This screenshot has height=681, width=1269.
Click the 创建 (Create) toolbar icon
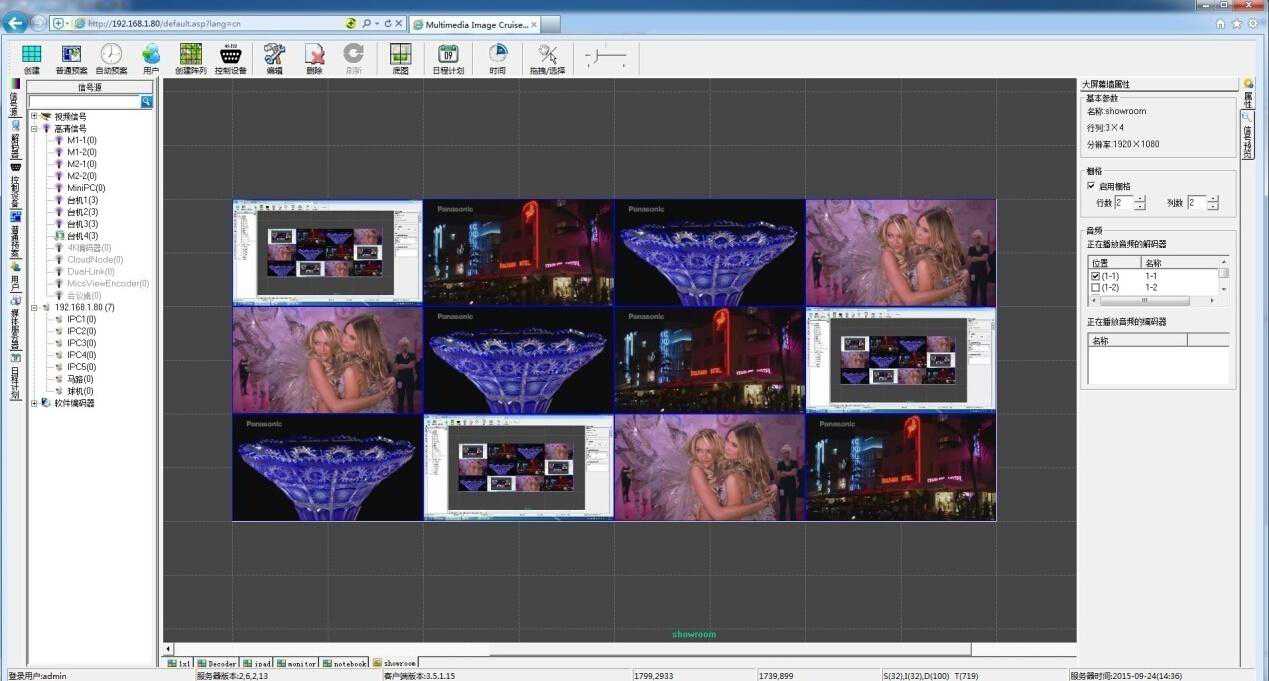31,55
